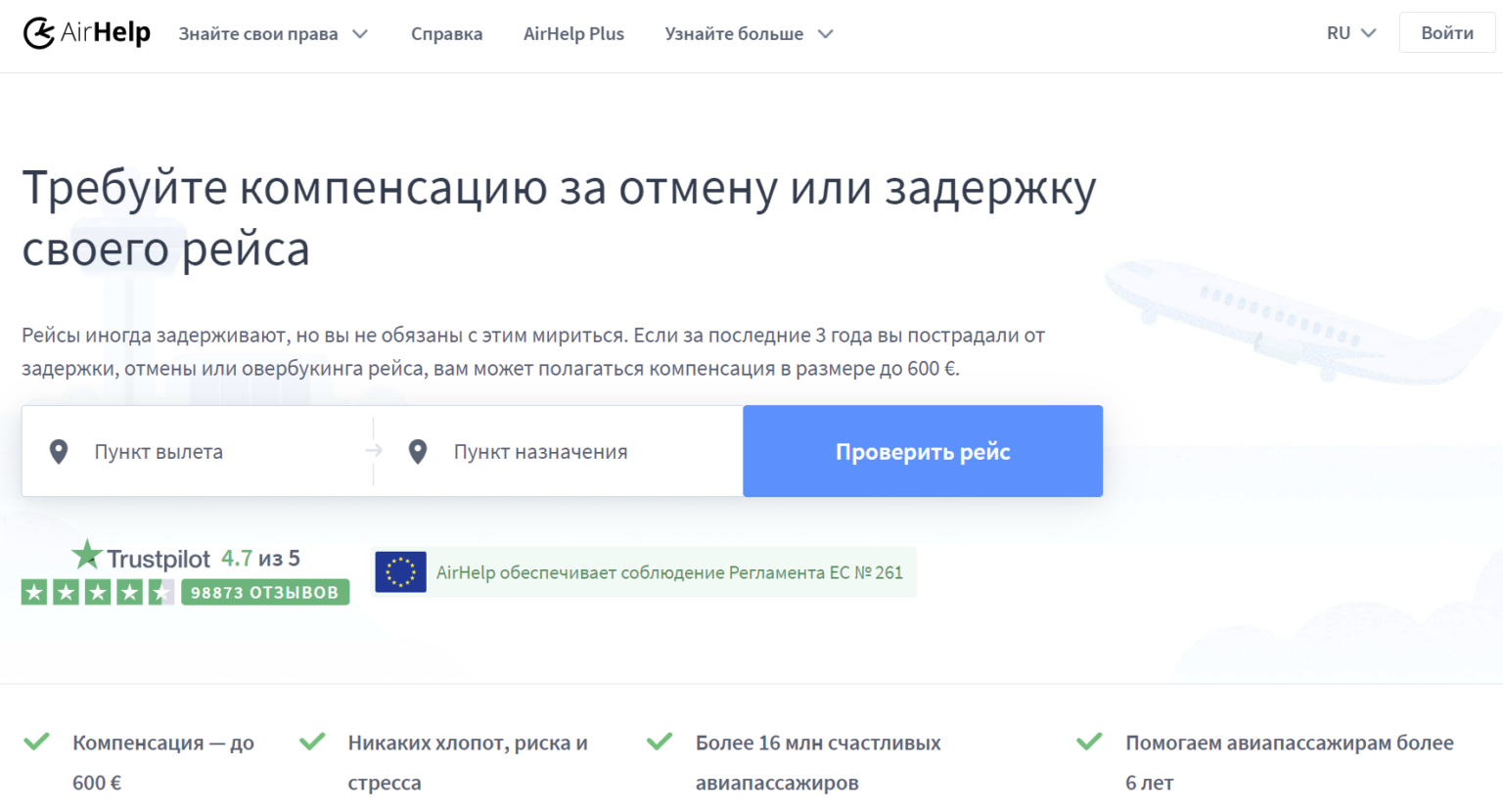The width and height of the screenshot is (1503, 812).
Task: Click 'Никаких хлопот, риска и стресса' text
Action: coord(468,762)
